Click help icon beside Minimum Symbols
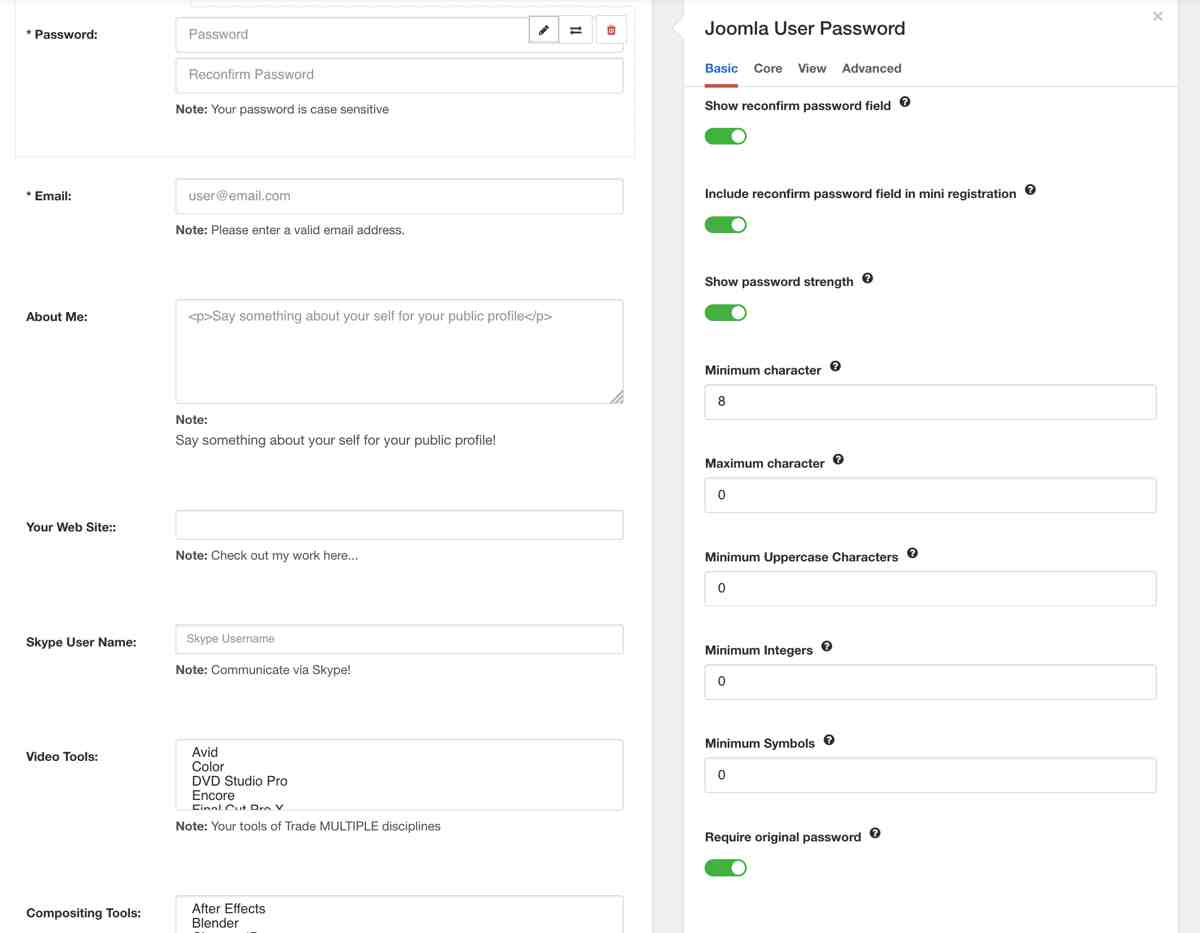Image resolution: width=1200 pixels, height=933 pixels. coord(829,741)
